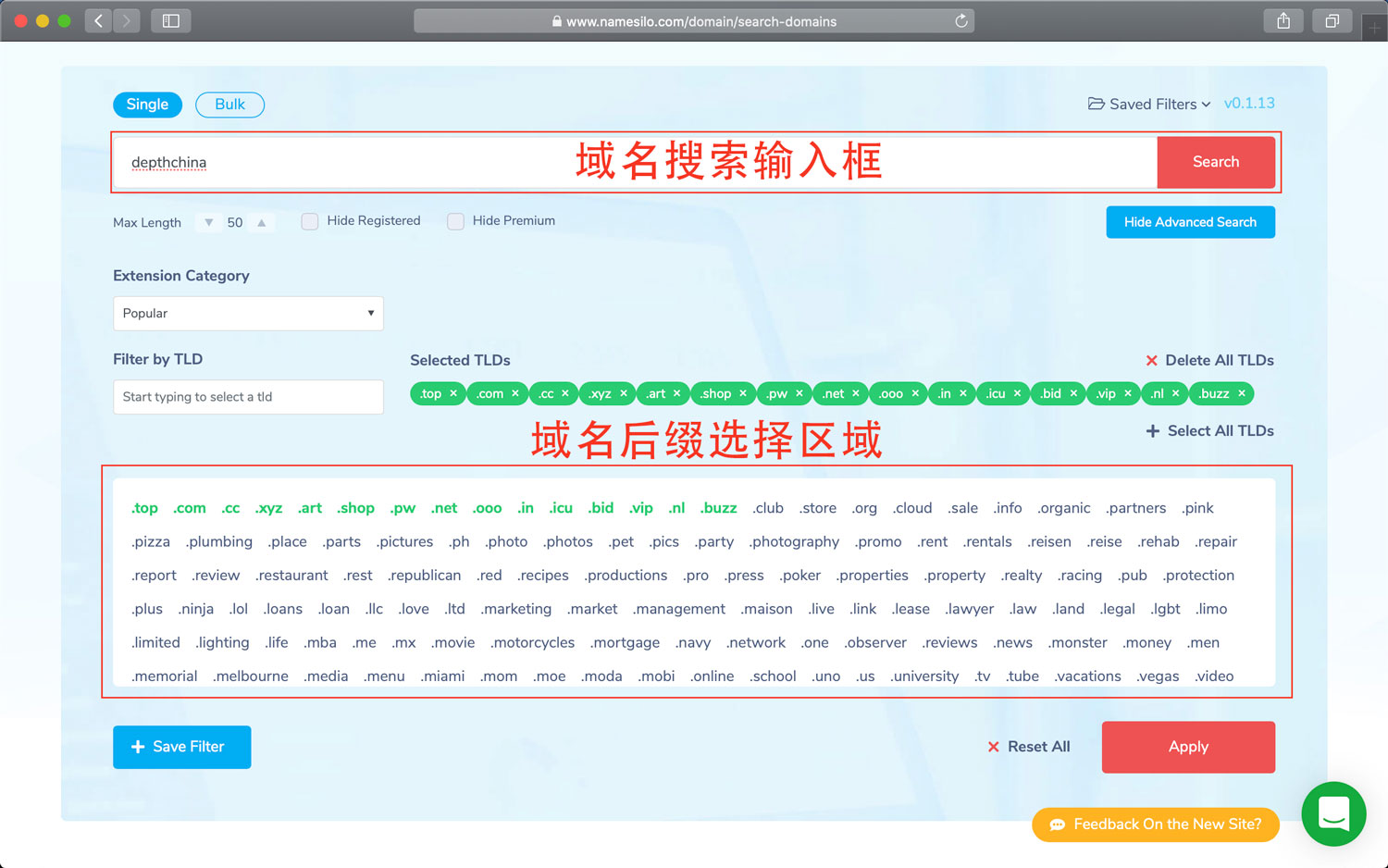Switch to the Bulk search tab
This screenshot has width=1388, height=868.
tap(229, 105)
